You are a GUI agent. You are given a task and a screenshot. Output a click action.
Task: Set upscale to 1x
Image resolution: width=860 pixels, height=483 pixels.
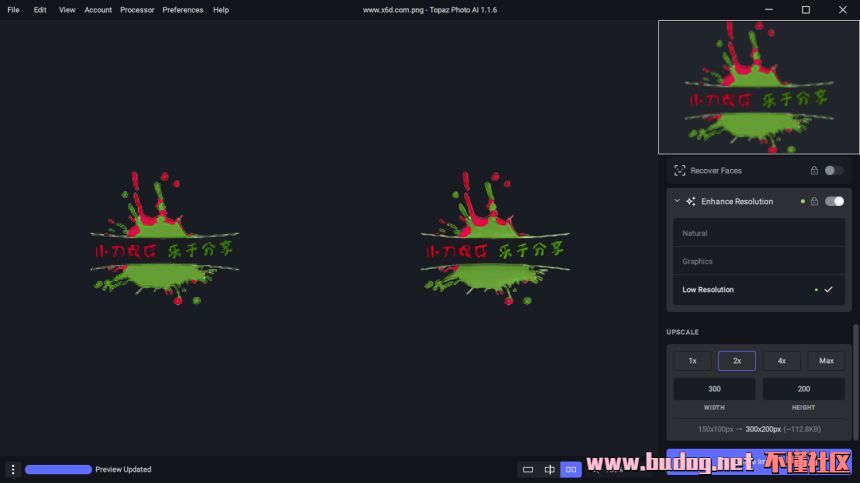click(x=692, y=361)
